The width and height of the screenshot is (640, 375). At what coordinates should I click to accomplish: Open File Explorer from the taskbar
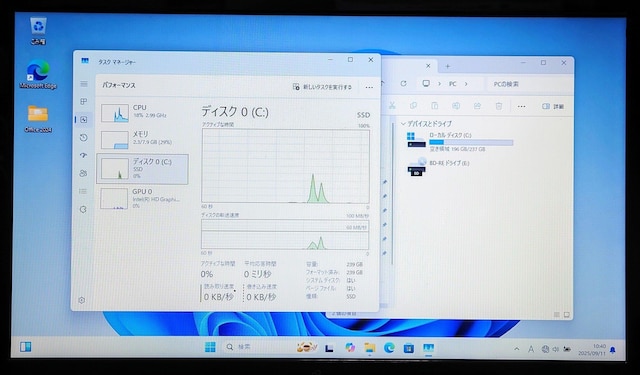[x=370, y=347]
